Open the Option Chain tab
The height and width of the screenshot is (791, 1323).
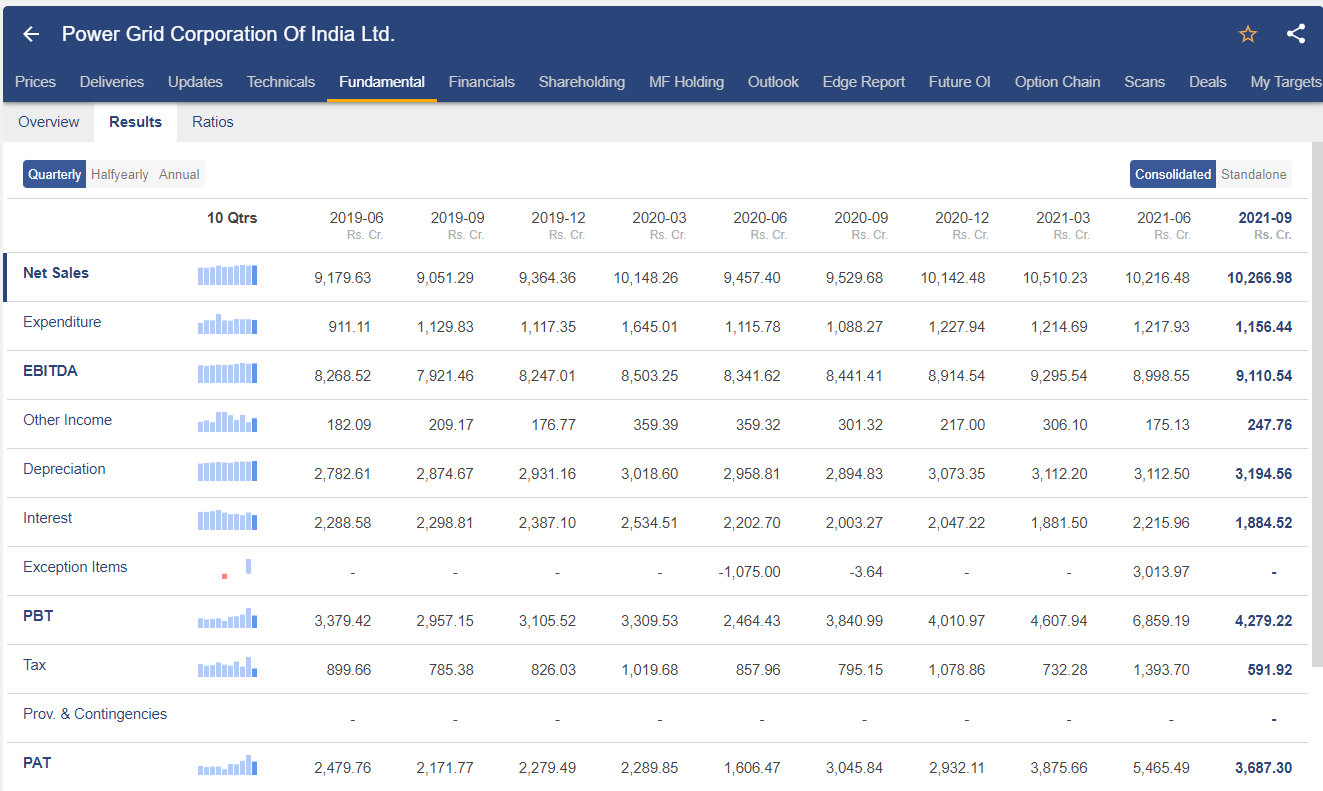[1057, 82]
